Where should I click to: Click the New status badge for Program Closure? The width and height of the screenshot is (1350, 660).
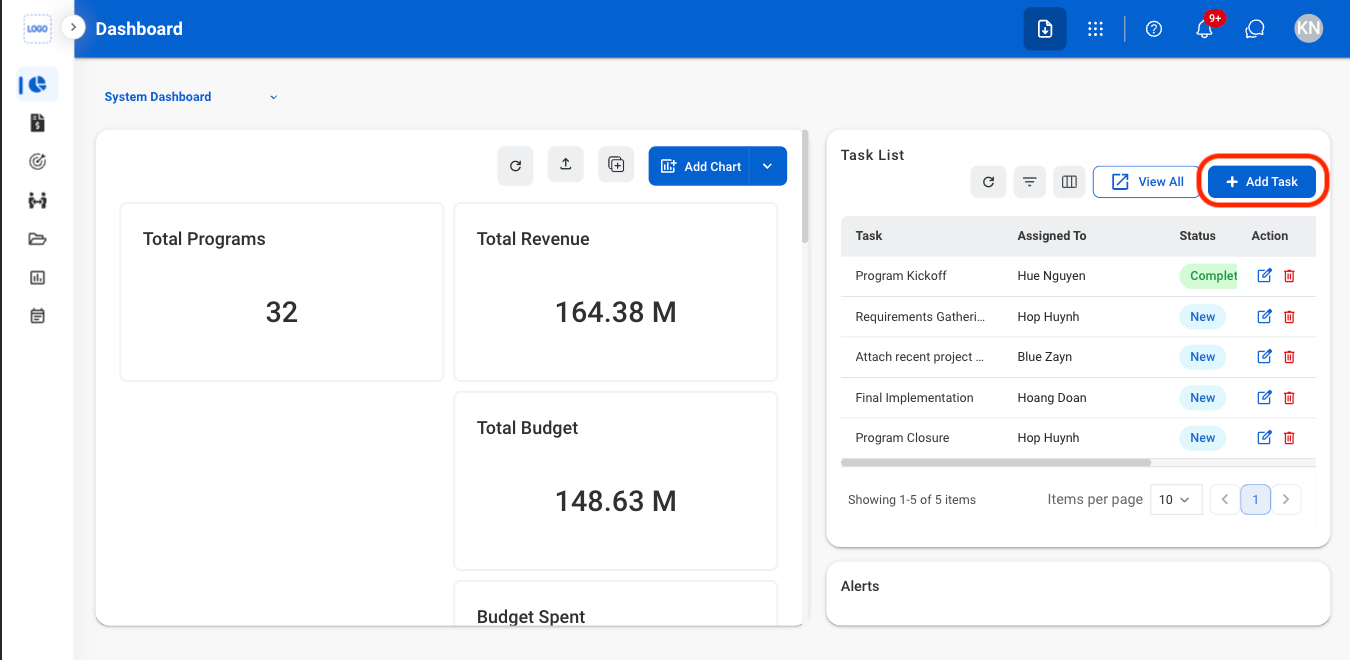click(x=1202, y=438)
